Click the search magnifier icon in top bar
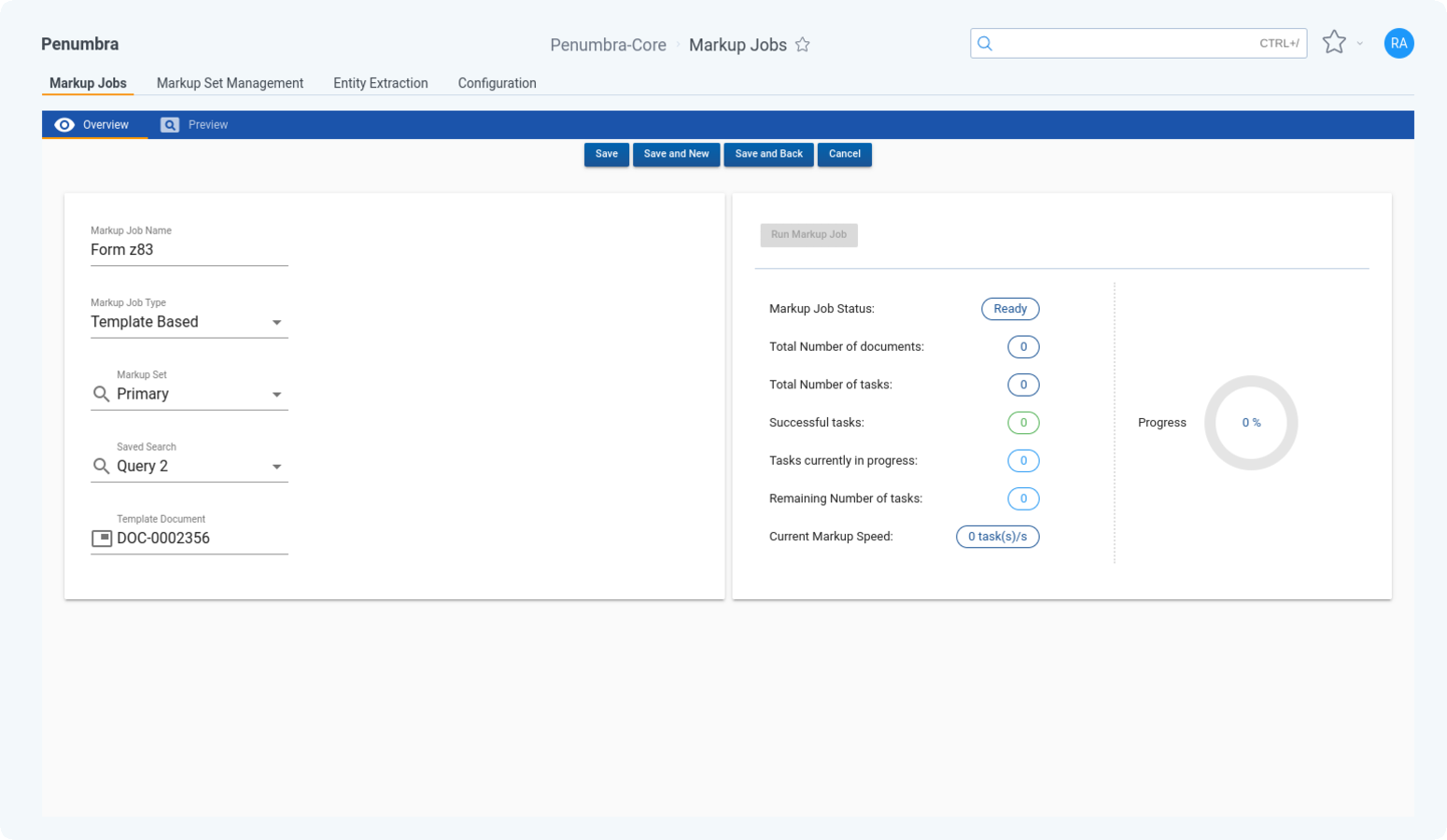 (985, 44)
